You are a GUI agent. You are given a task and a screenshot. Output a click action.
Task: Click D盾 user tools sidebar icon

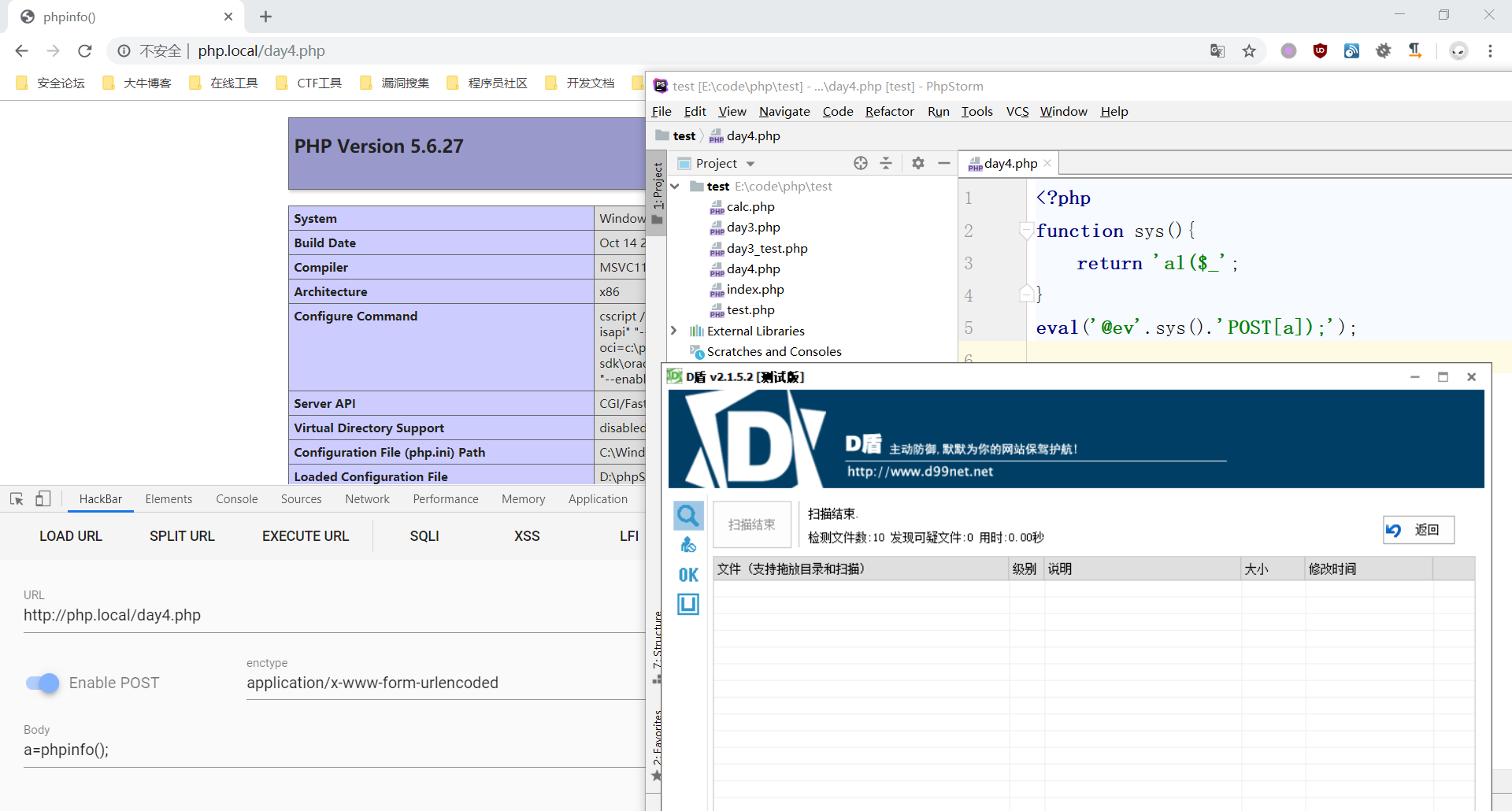click(x=688, y=546)
